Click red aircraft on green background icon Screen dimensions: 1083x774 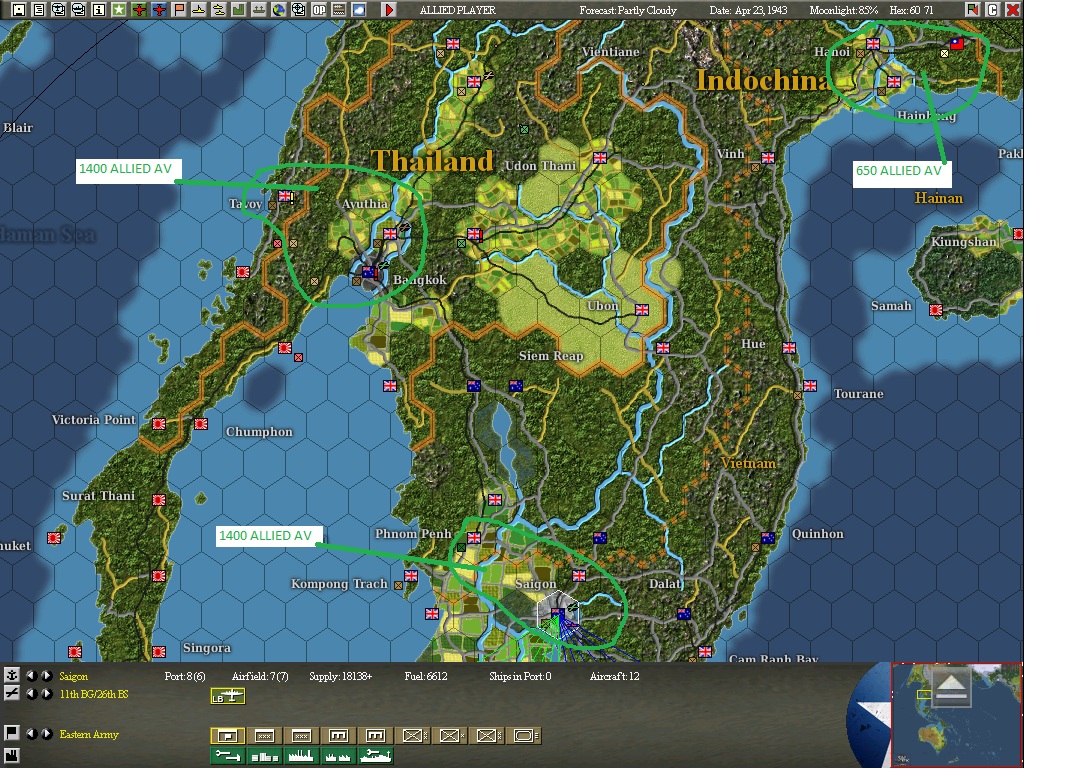pyautogui.click(x=139, y=10)
